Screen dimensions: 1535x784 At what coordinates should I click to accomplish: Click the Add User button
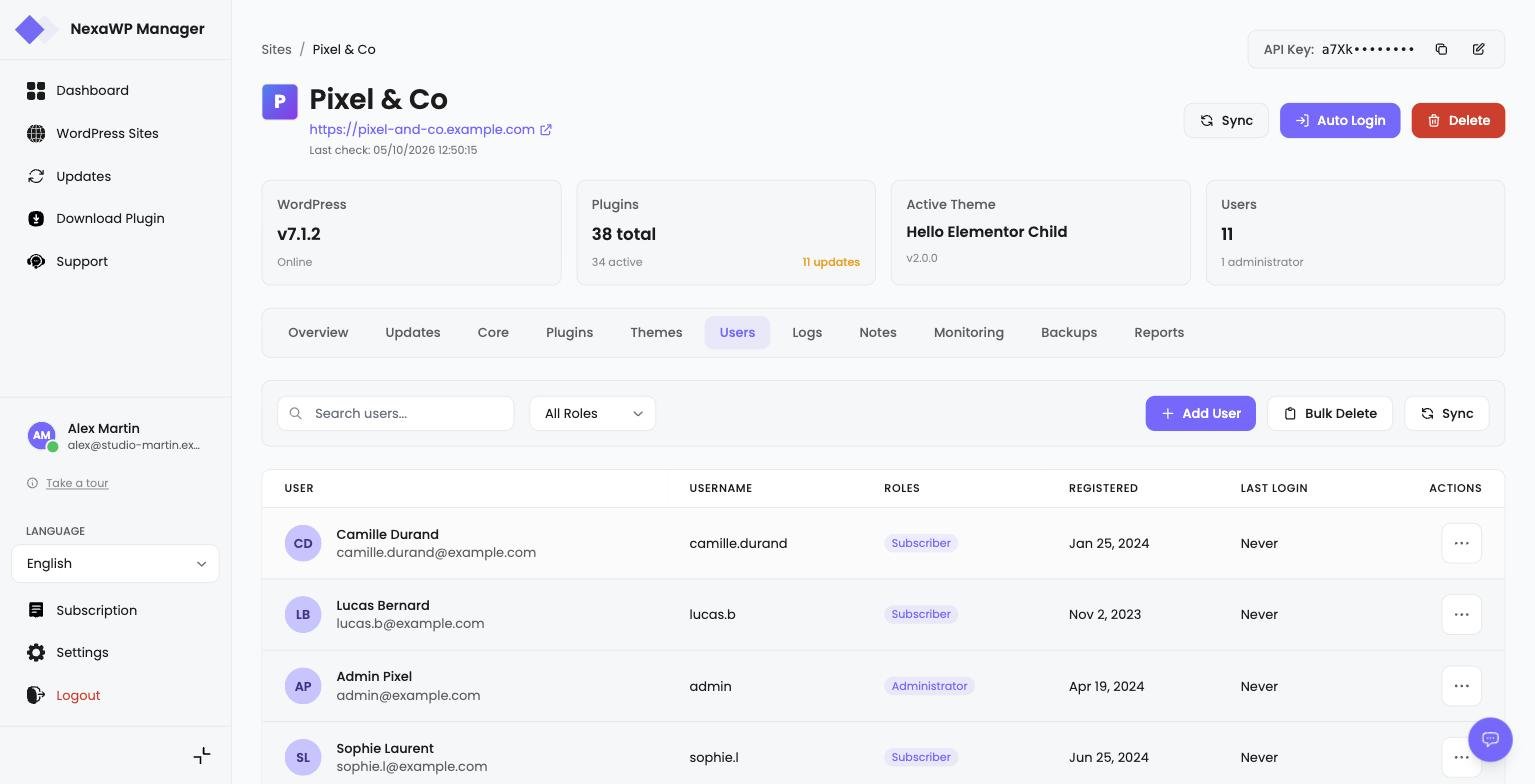click(1200, 414)
